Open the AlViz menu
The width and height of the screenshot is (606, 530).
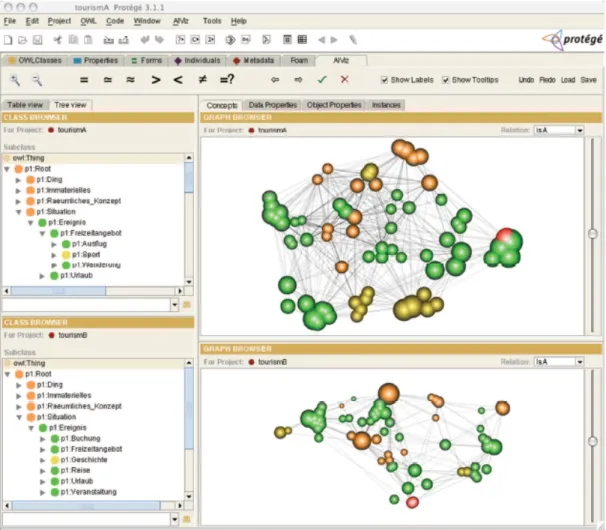[180, 21]
